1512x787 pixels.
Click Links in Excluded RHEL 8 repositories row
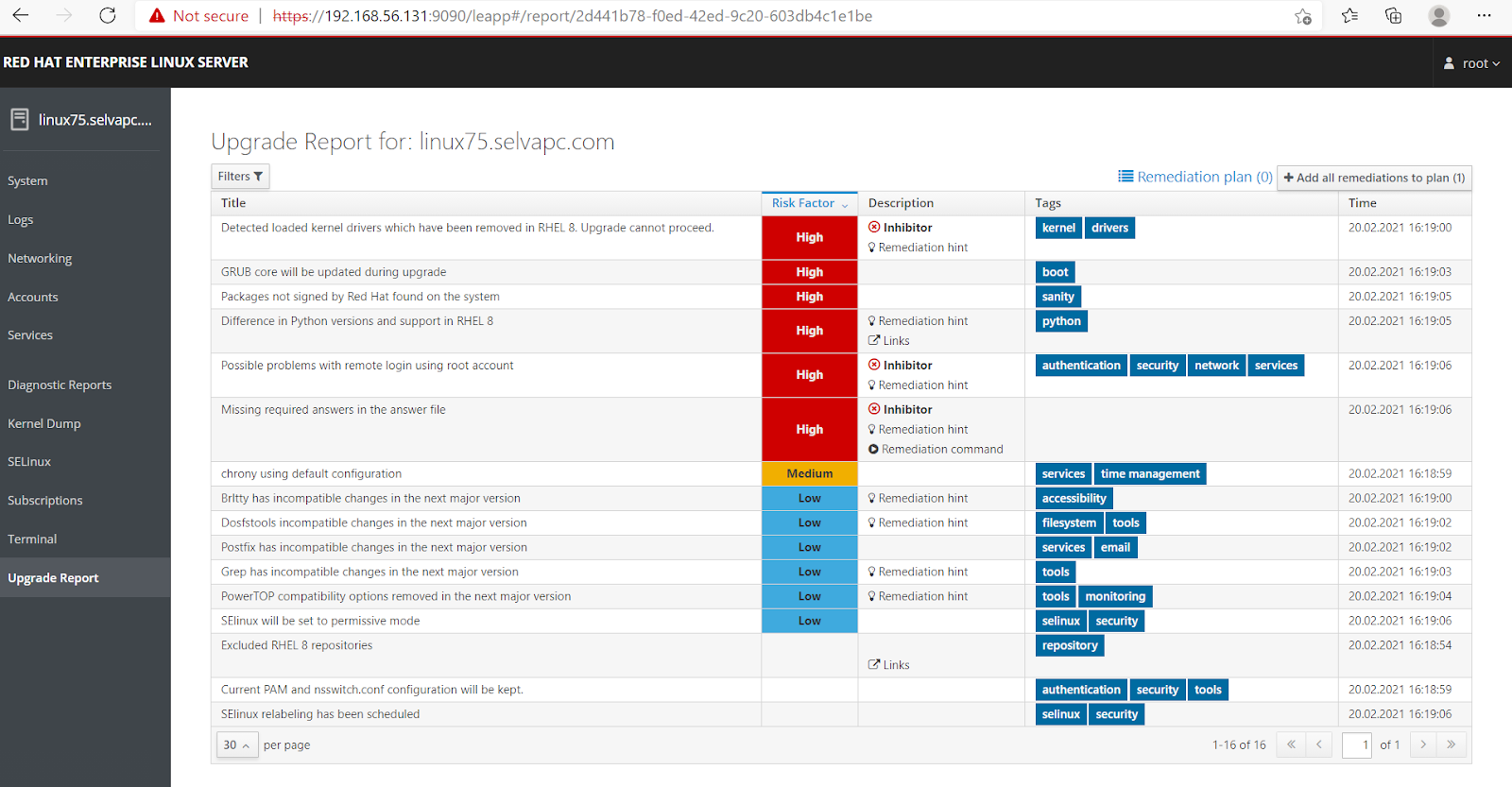click(x=889, y=665)
